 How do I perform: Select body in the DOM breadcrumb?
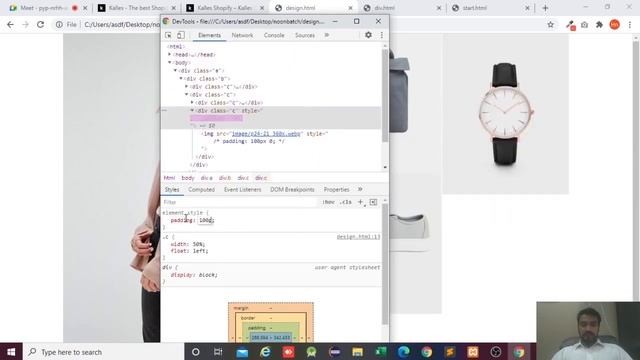188,178
